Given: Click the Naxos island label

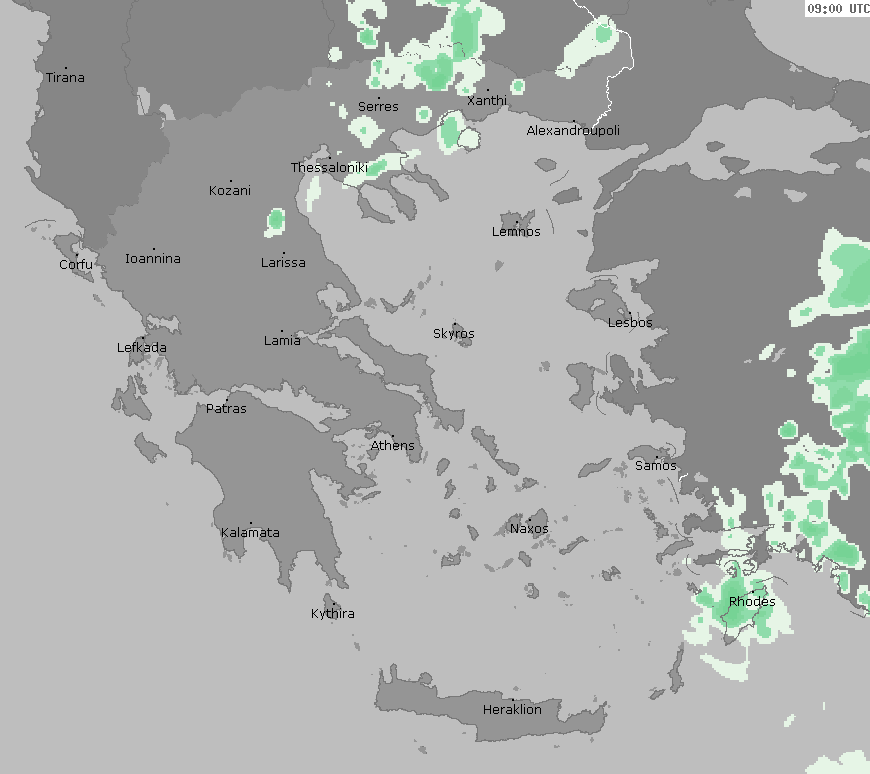Looking at the screenshot, I should pyautogui.click(x=529, y=529).
